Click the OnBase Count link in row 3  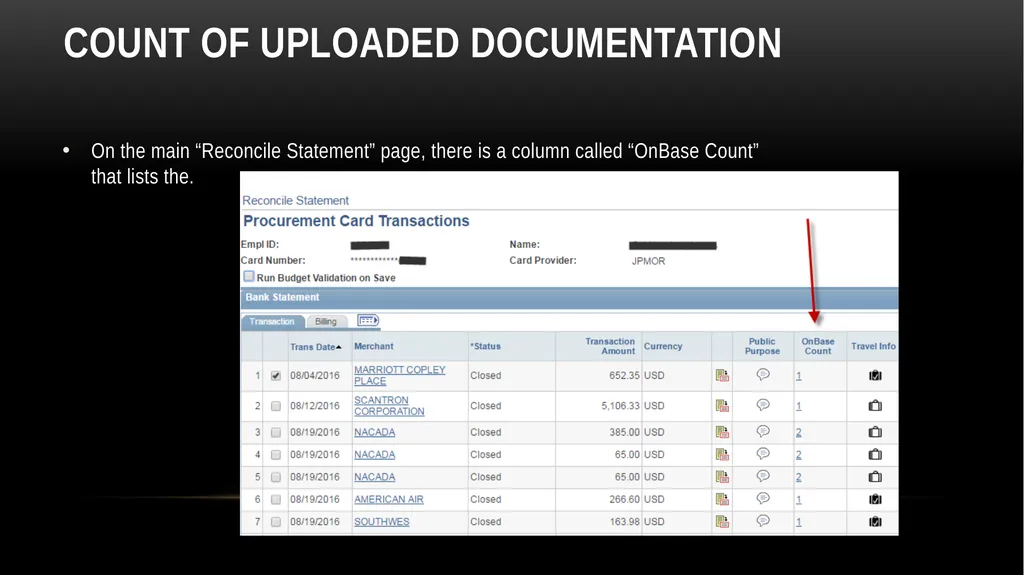point(798,433)
